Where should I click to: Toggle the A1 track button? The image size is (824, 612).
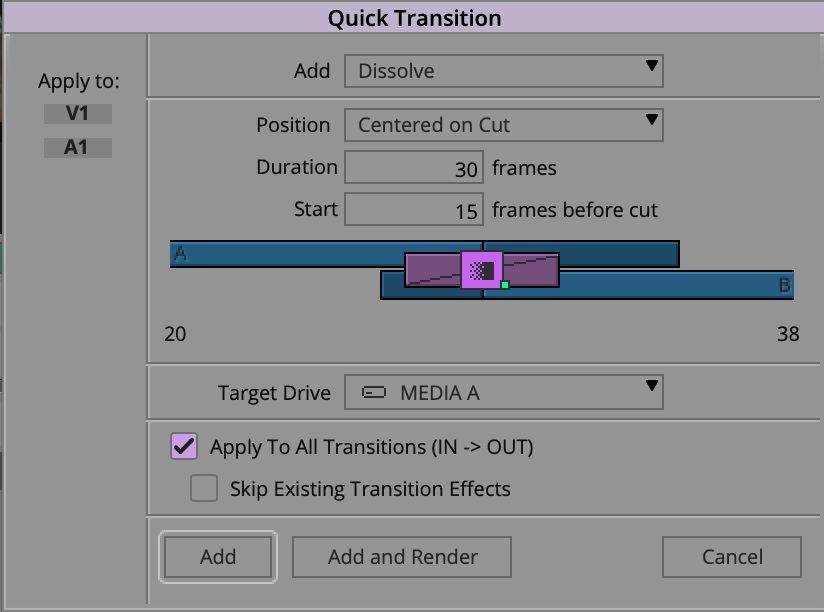(x=78, y=148)
